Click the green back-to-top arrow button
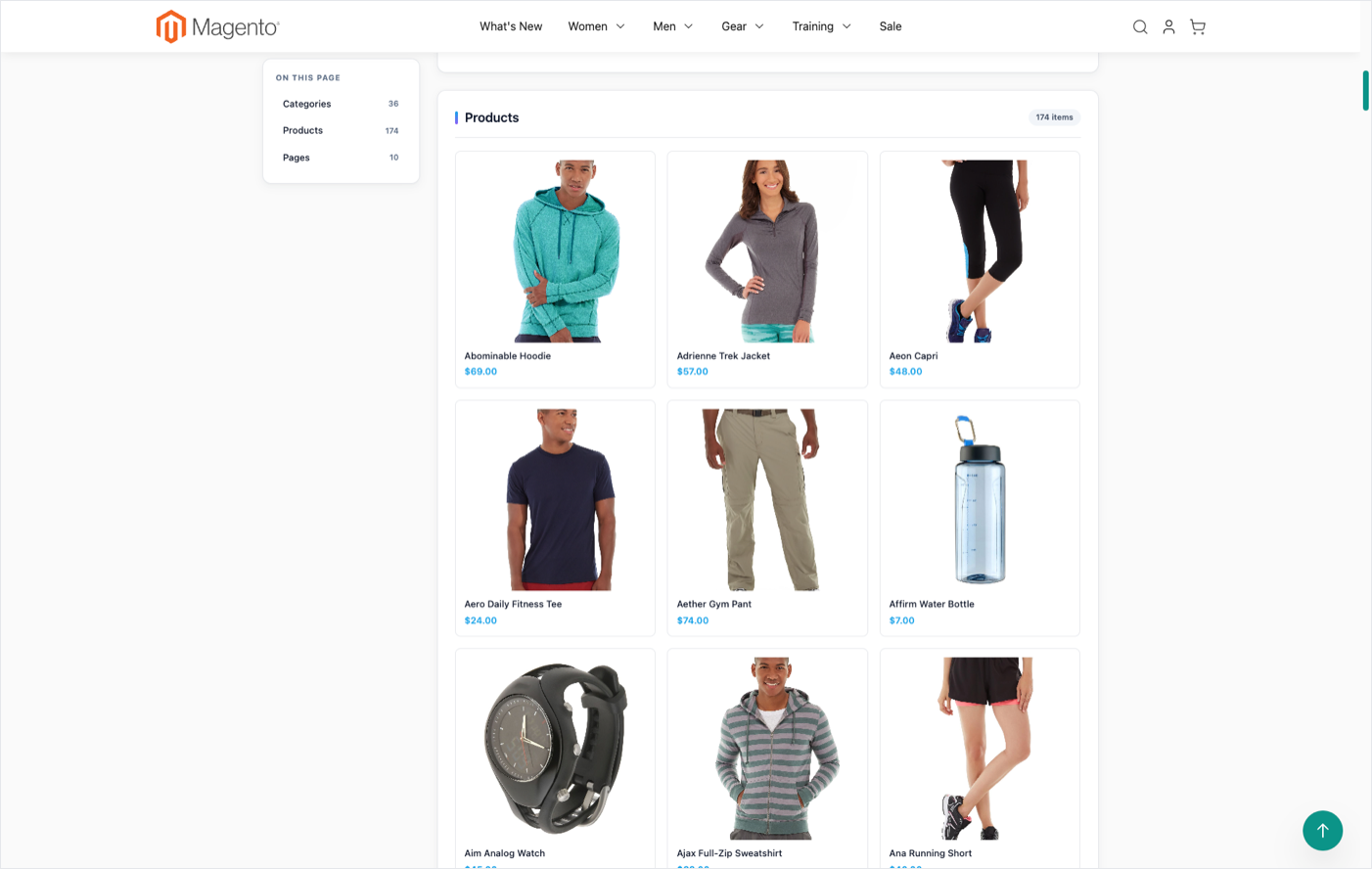 click(x=1322, y=830)
